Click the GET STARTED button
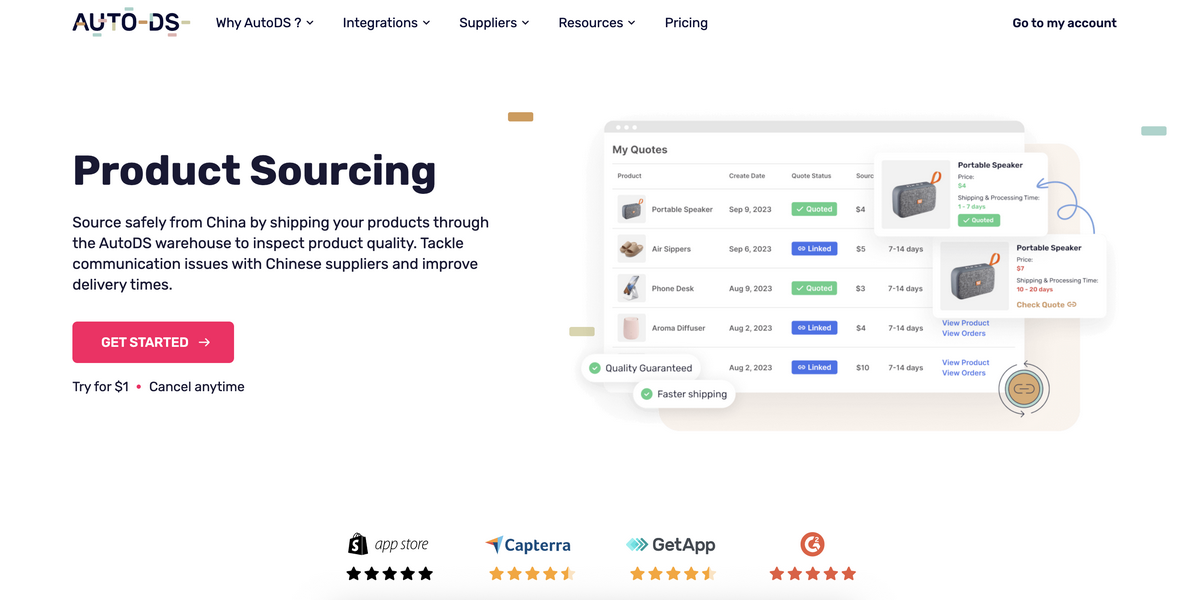1200x600 pixels. (152, 342)
